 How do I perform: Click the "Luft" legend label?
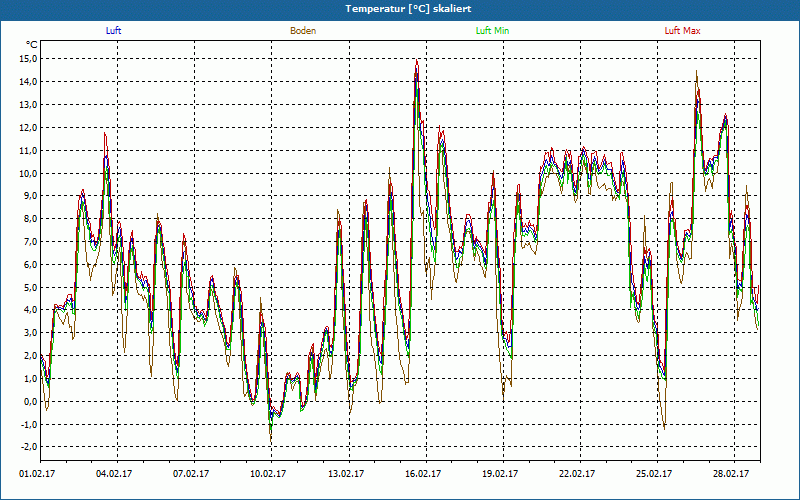pyautogui.click(x=113, y=31)
